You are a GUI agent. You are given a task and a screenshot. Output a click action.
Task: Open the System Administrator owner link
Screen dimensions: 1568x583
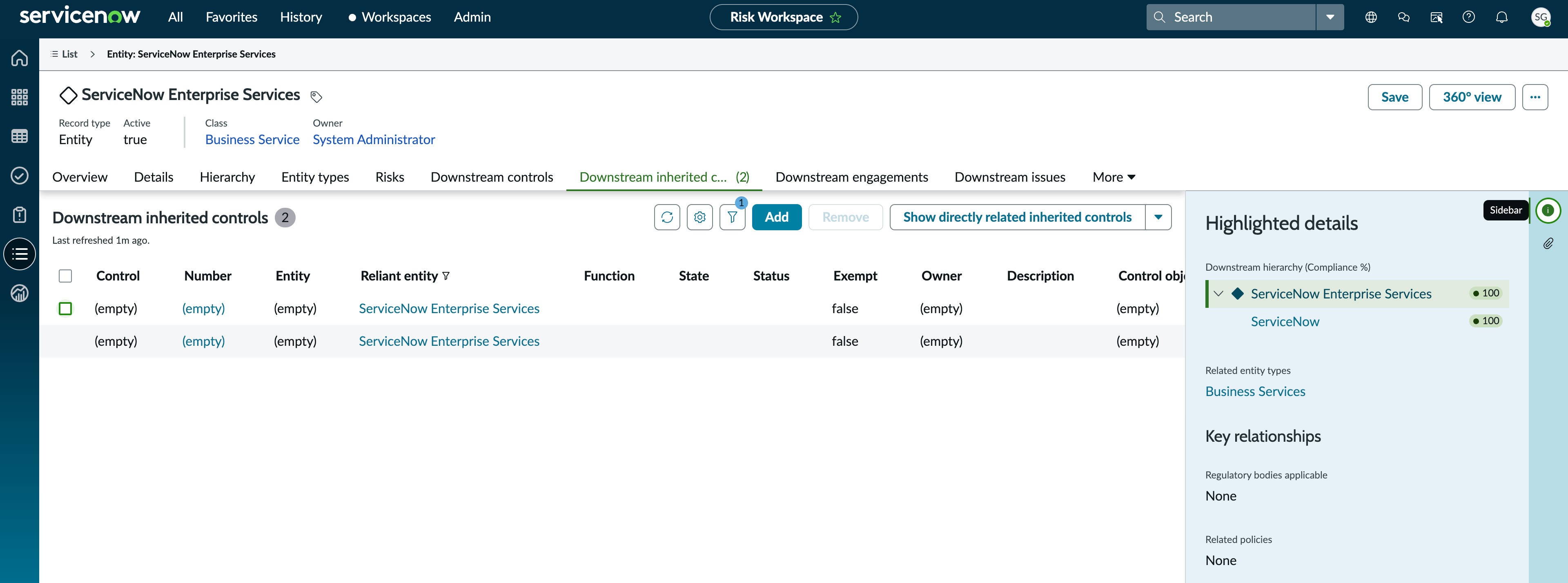(374, 140)
